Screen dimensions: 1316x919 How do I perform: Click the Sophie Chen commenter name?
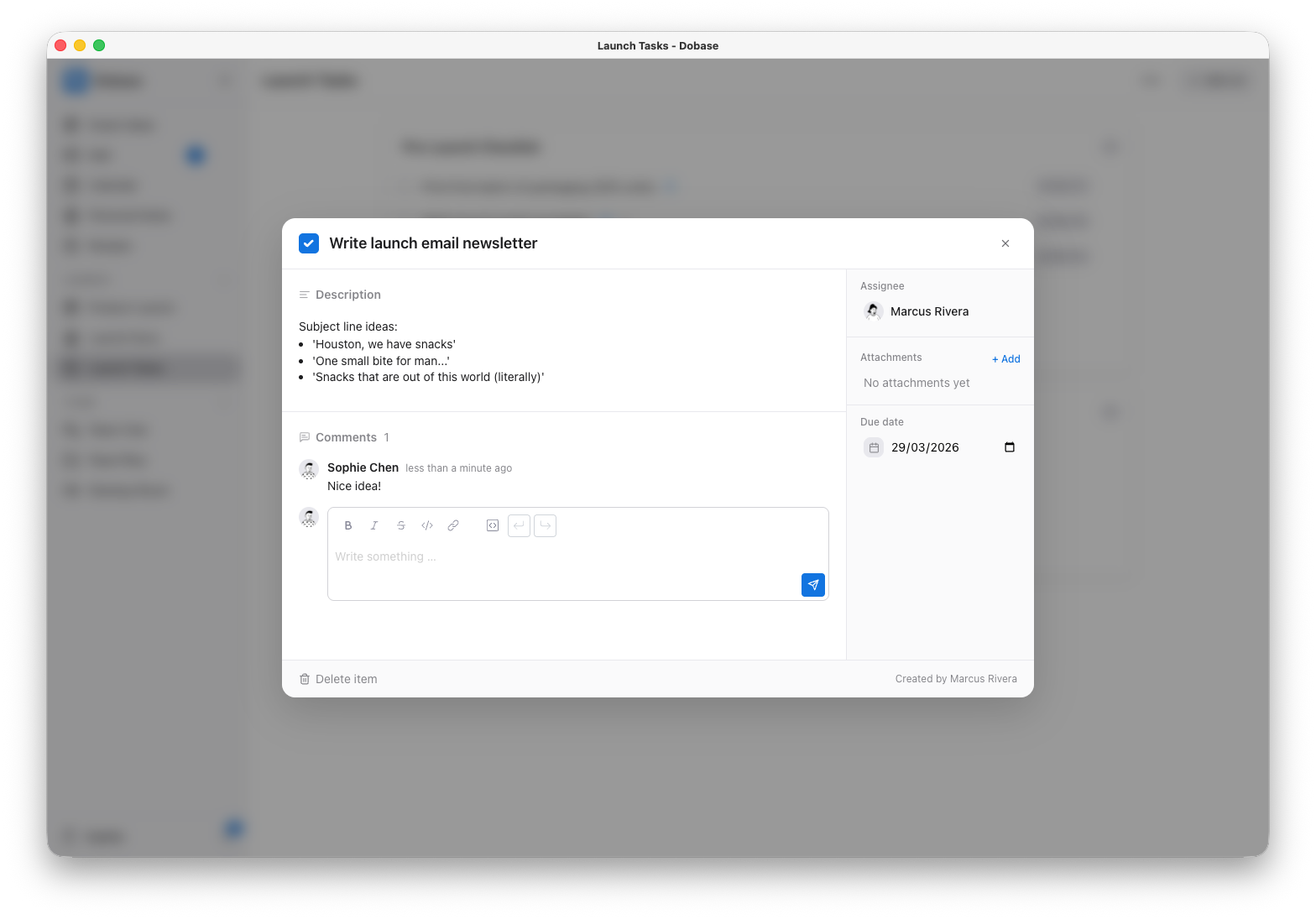363,467
